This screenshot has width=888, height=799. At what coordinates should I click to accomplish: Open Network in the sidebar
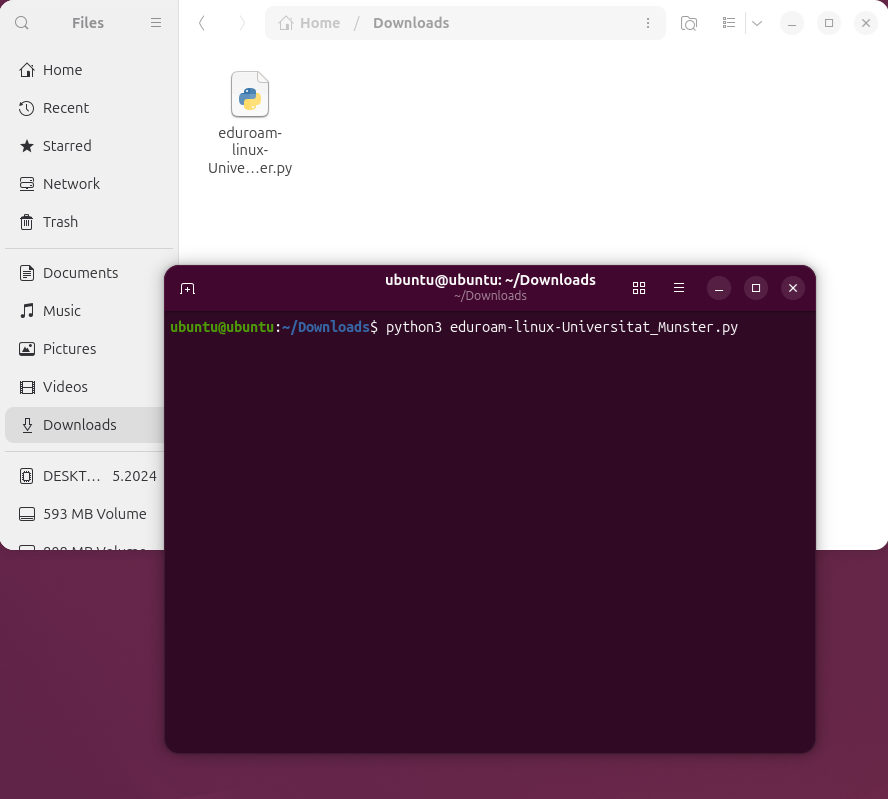pos(89,183)
